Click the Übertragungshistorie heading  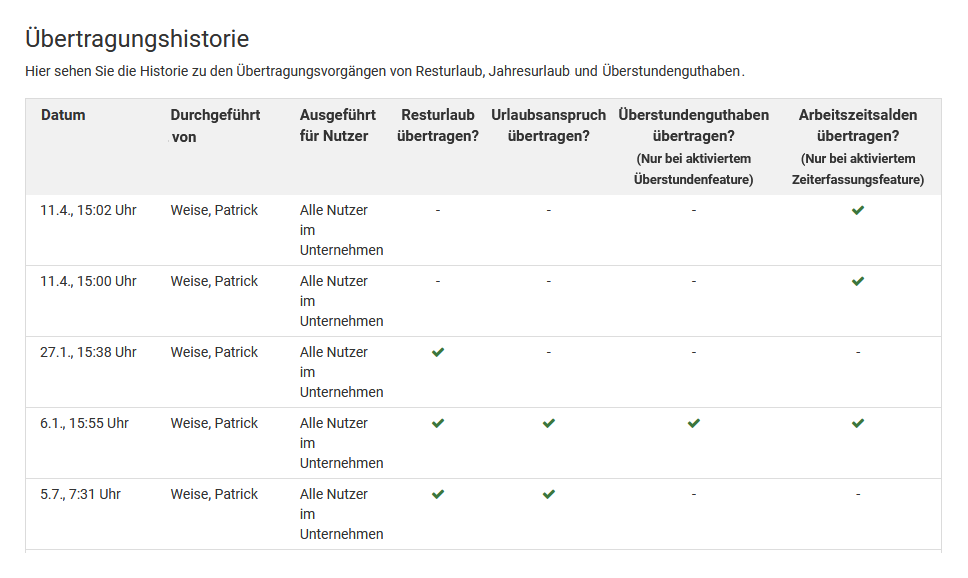[137, 39]
